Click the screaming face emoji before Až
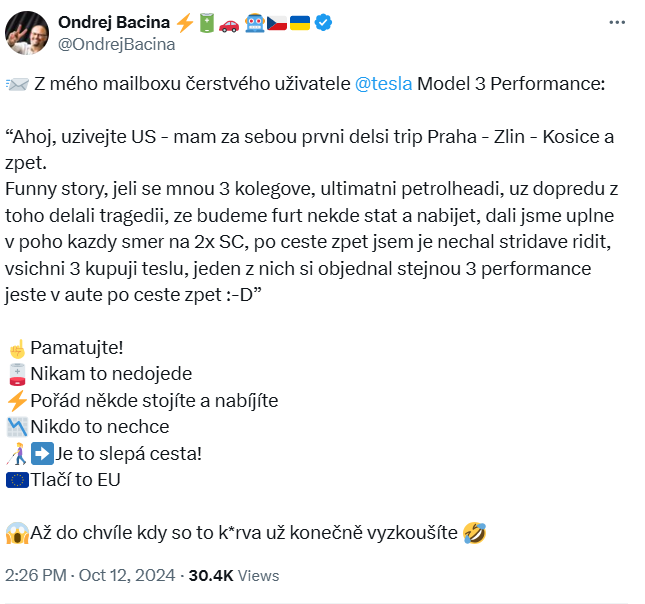Image resolution: width=645 pixels, height=604 pixels. [x=16, y=533]
